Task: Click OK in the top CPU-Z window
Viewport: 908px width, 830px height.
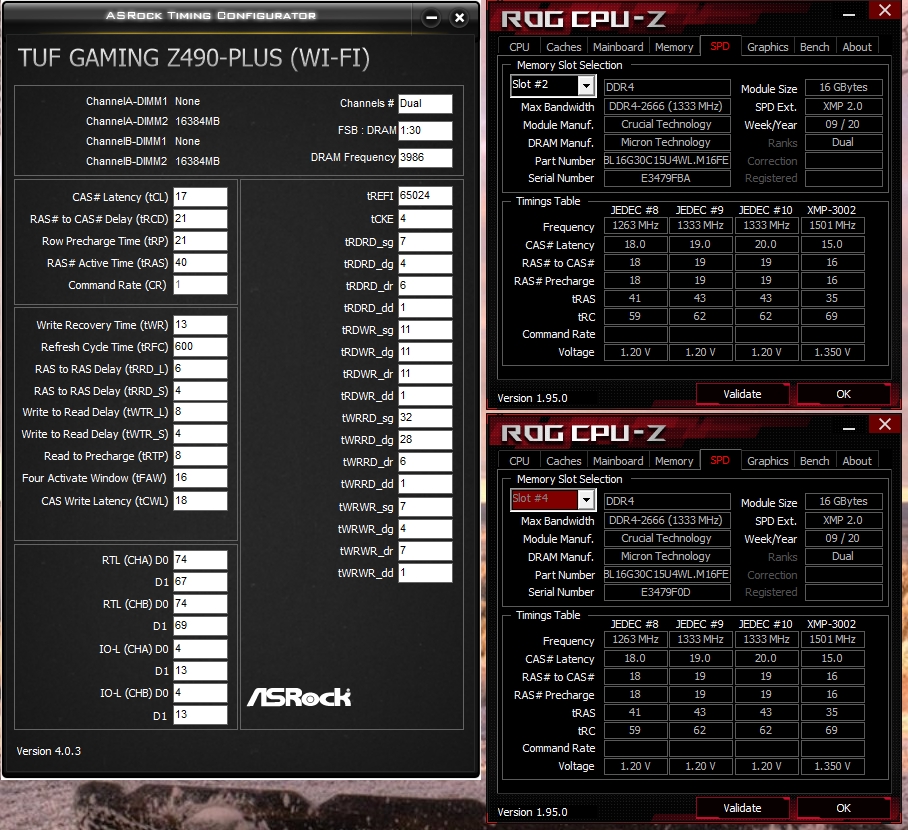Action: point(843,394)
